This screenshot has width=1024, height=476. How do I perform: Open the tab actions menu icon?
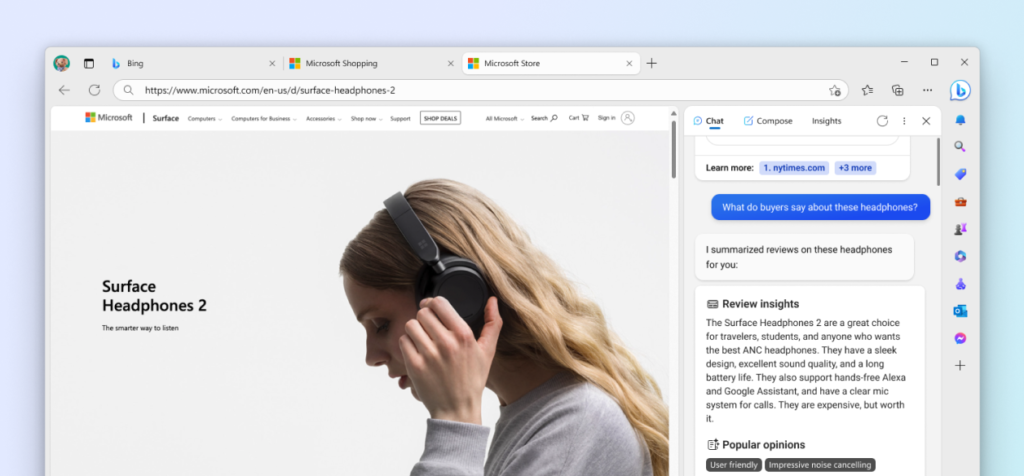[89, 63]
